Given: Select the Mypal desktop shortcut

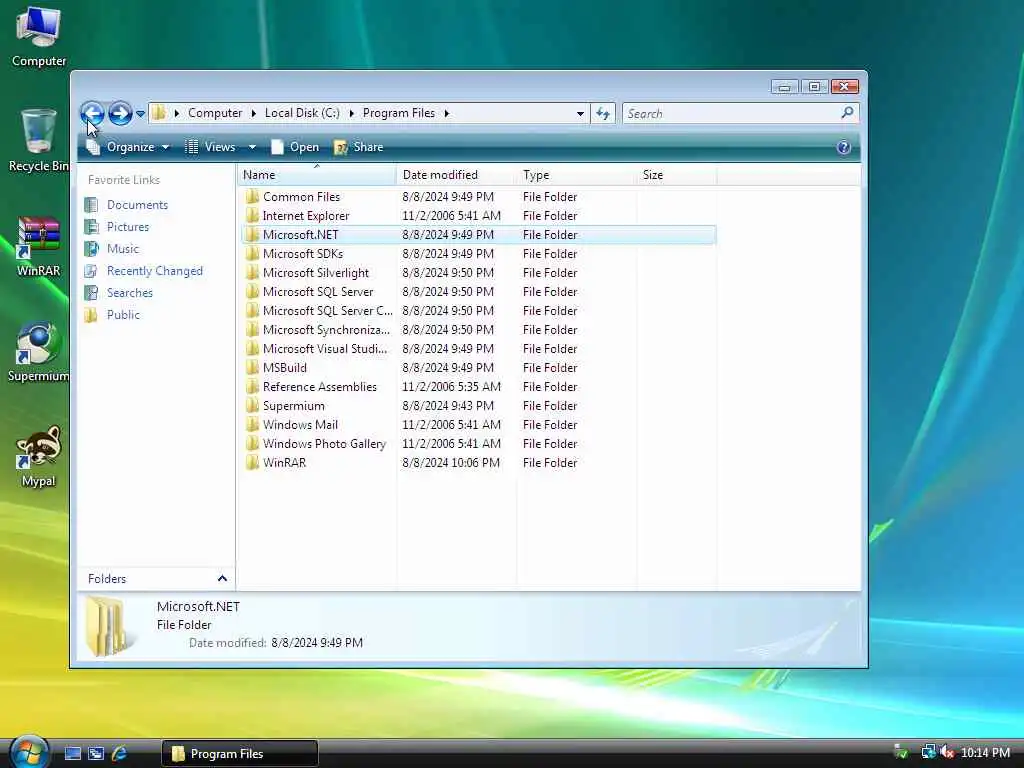Looking at the screenshot, I should (39, 456).
